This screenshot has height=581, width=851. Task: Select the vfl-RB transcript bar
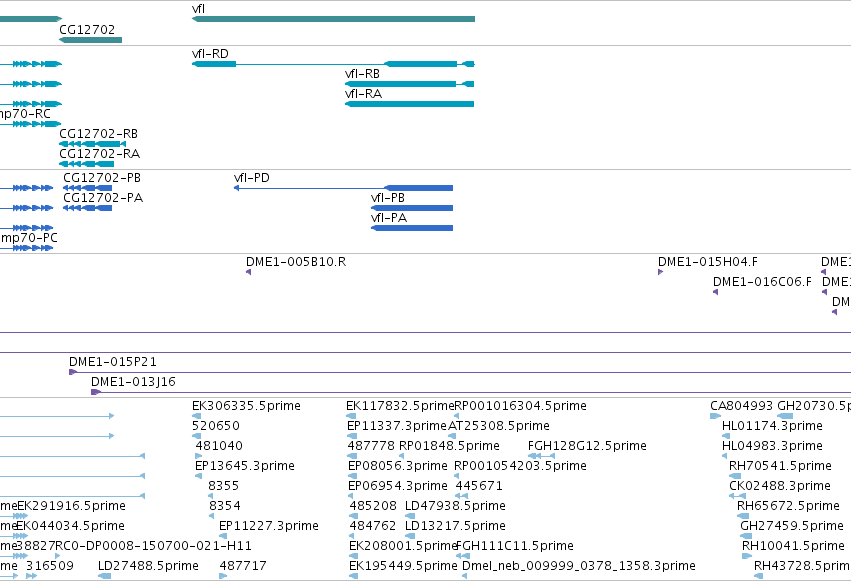(x=410, y=84)
